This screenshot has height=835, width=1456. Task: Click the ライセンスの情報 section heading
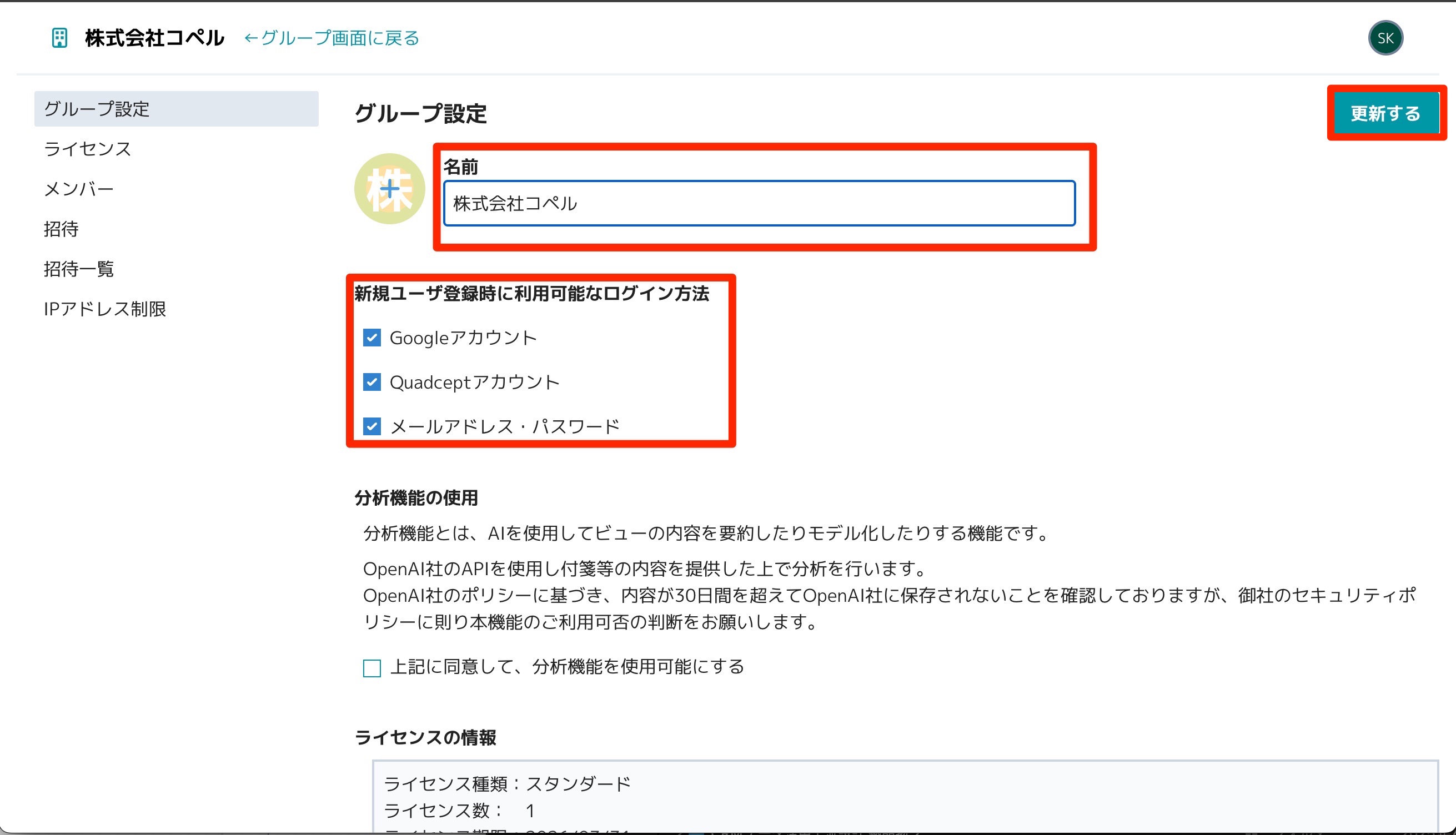tap(425, 737)
